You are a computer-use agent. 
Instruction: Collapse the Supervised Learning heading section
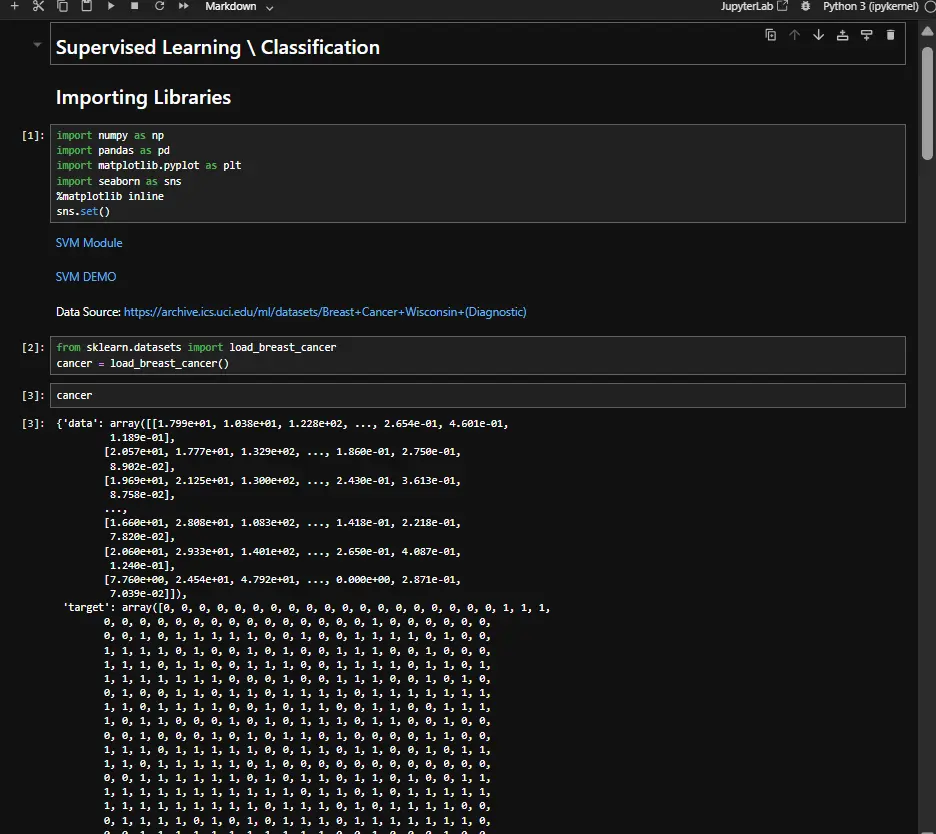[37, 45]
